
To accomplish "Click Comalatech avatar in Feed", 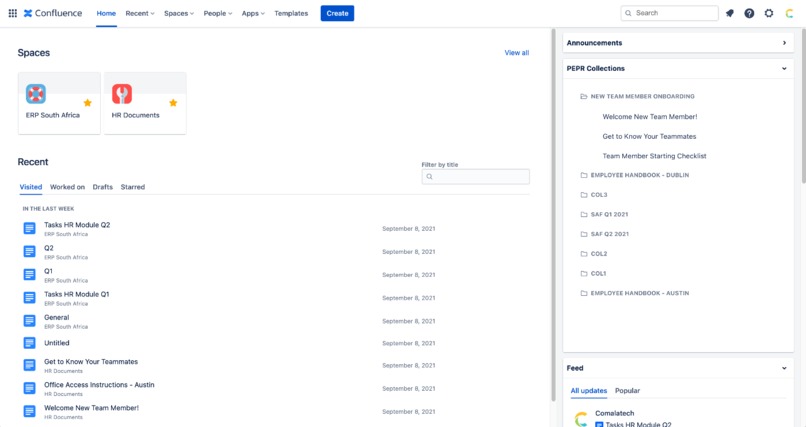I will [581, 419].
